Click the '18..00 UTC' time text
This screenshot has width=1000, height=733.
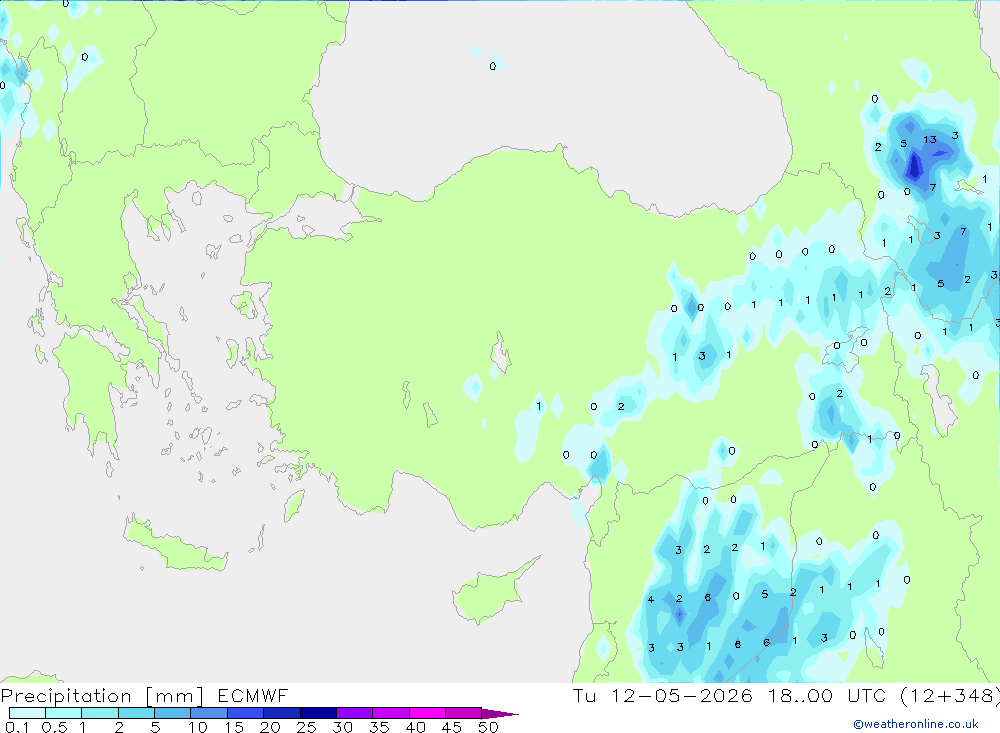[x=827, y=695]
